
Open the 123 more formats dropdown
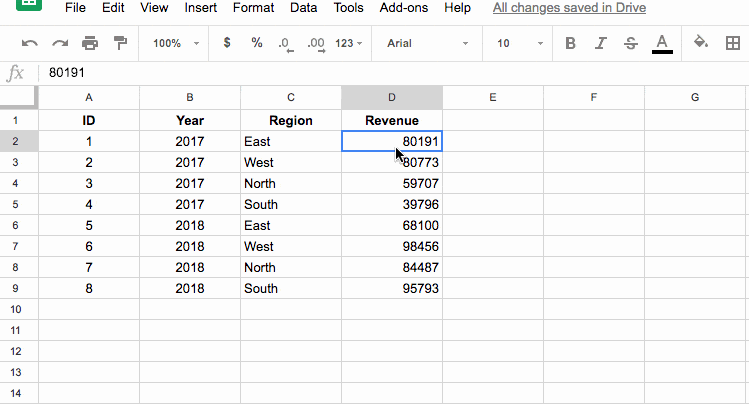348,43
